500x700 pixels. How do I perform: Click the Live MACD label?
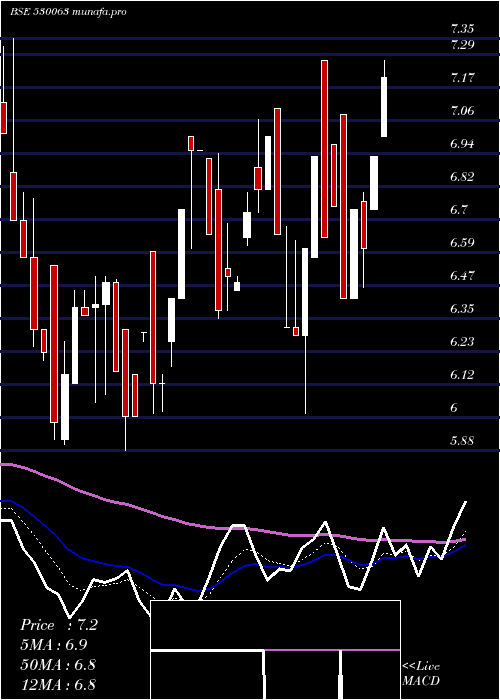pos(421,674)
